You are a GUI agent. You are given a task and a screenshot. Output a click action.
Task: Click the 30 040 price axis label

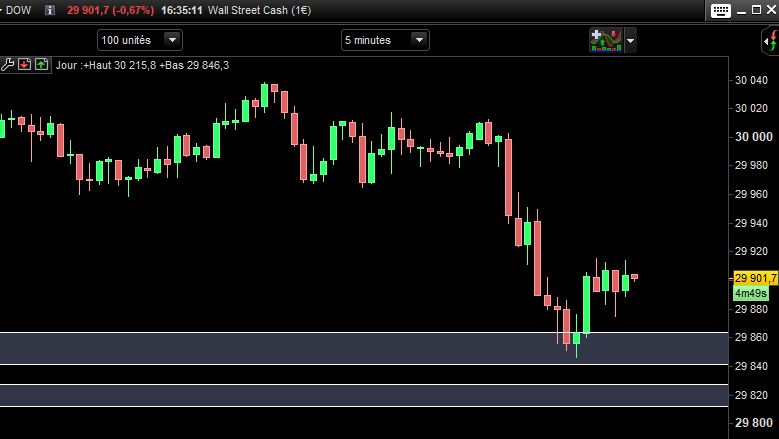[x=751, y=80]
